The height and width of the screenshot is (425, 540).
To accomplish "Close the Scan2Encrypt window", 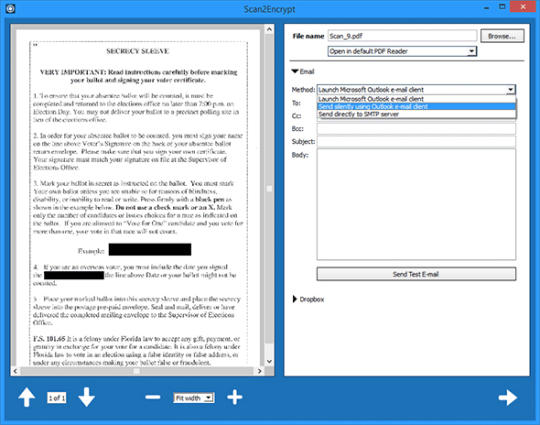I will coord(523,7).
